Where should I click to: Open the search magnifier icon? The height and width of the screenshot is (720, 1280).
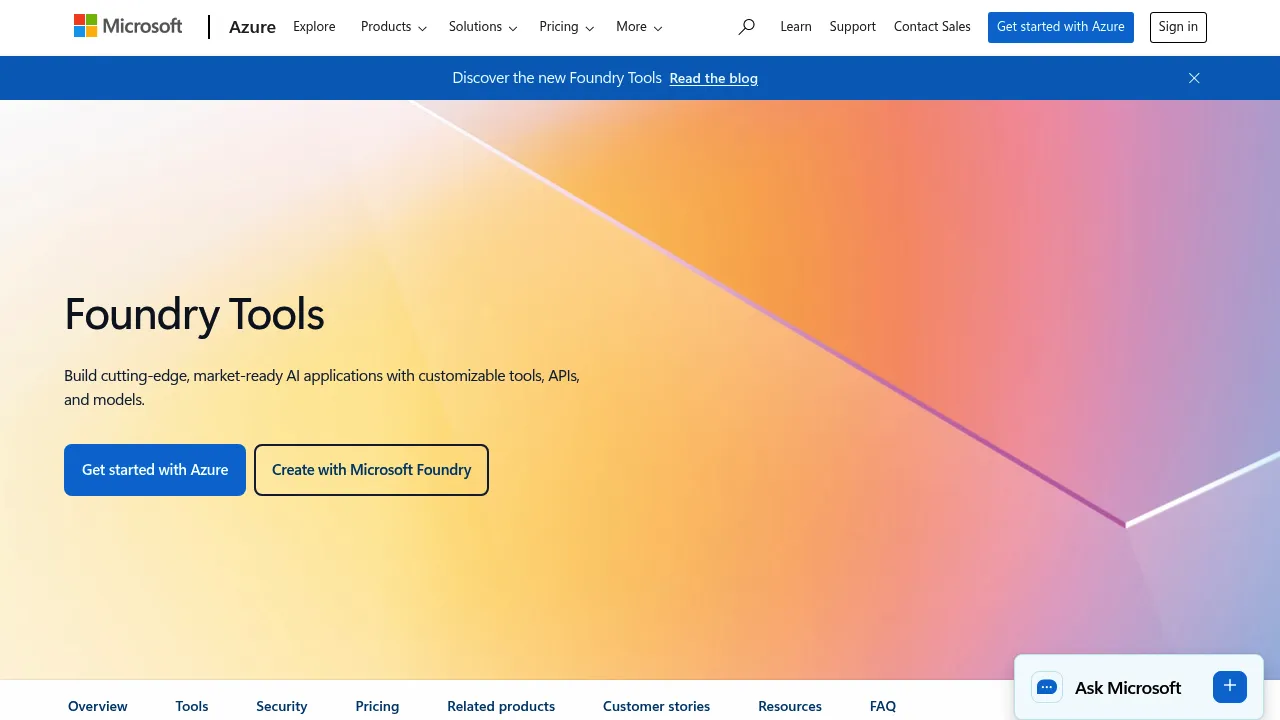(x=746, y=27)
